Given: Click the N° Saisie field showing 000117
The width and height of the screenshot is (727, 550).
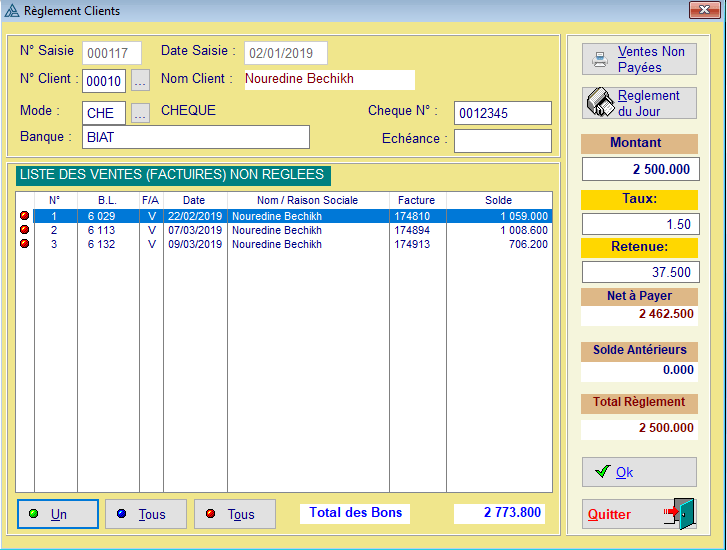Looking at the screenshot, I should click(112, 53).
